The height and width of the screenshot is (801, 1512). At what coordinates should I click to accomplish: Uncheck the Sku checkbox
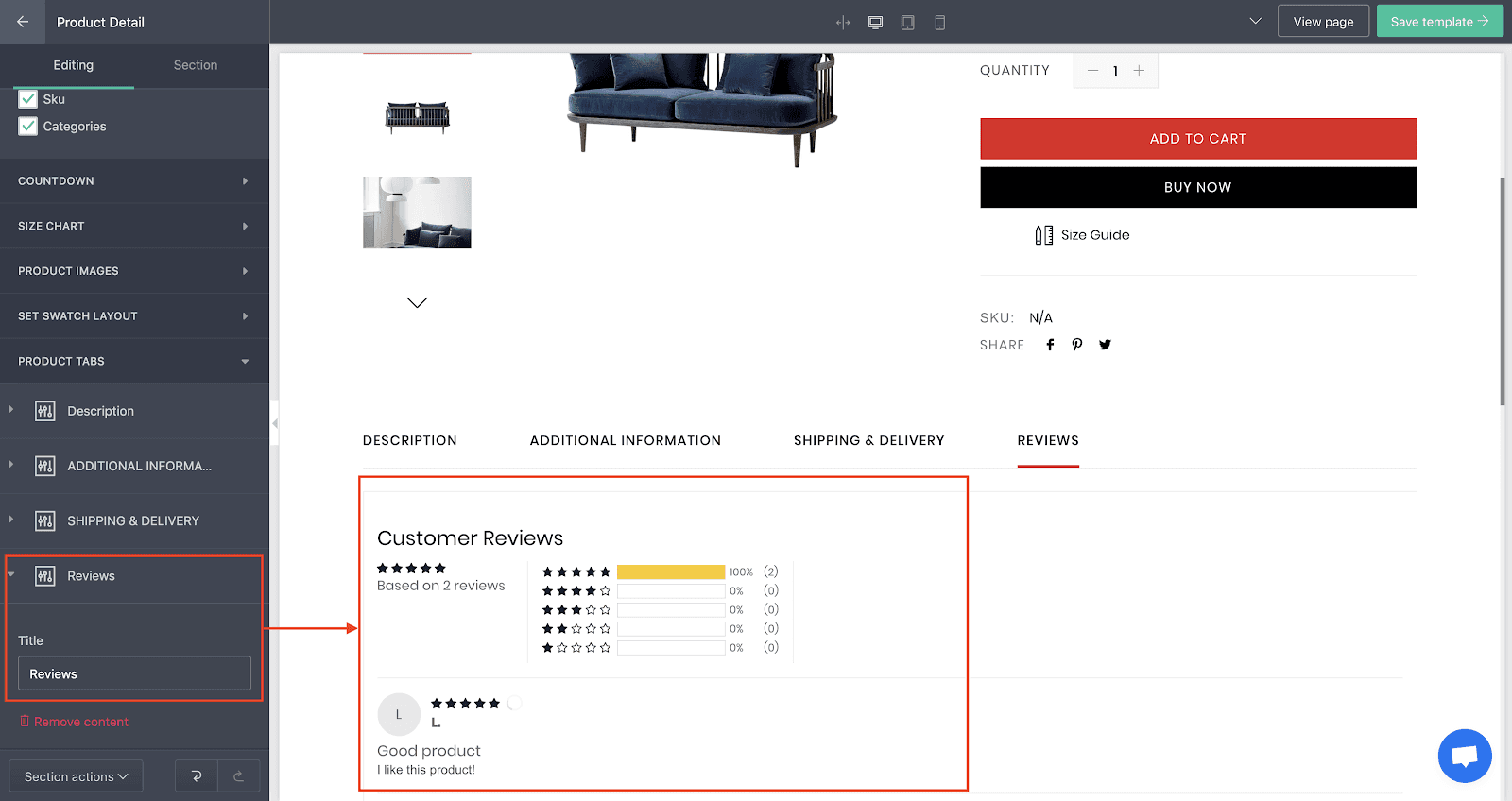(x=28, y=99)
